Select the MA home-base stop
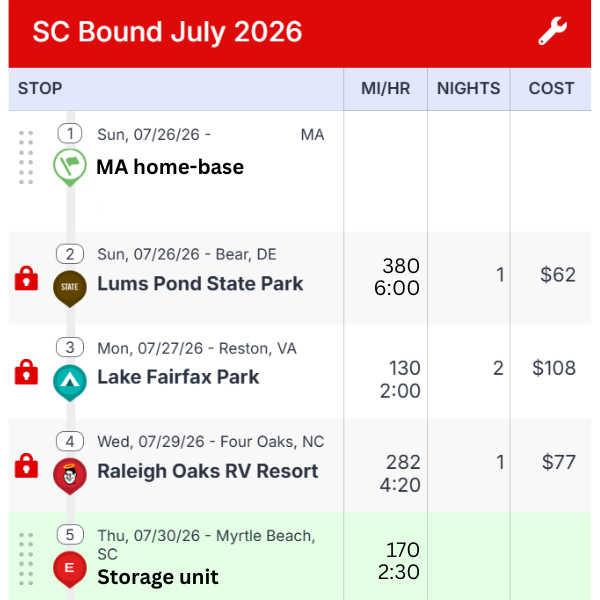600x600 pixels. [170, 167]
